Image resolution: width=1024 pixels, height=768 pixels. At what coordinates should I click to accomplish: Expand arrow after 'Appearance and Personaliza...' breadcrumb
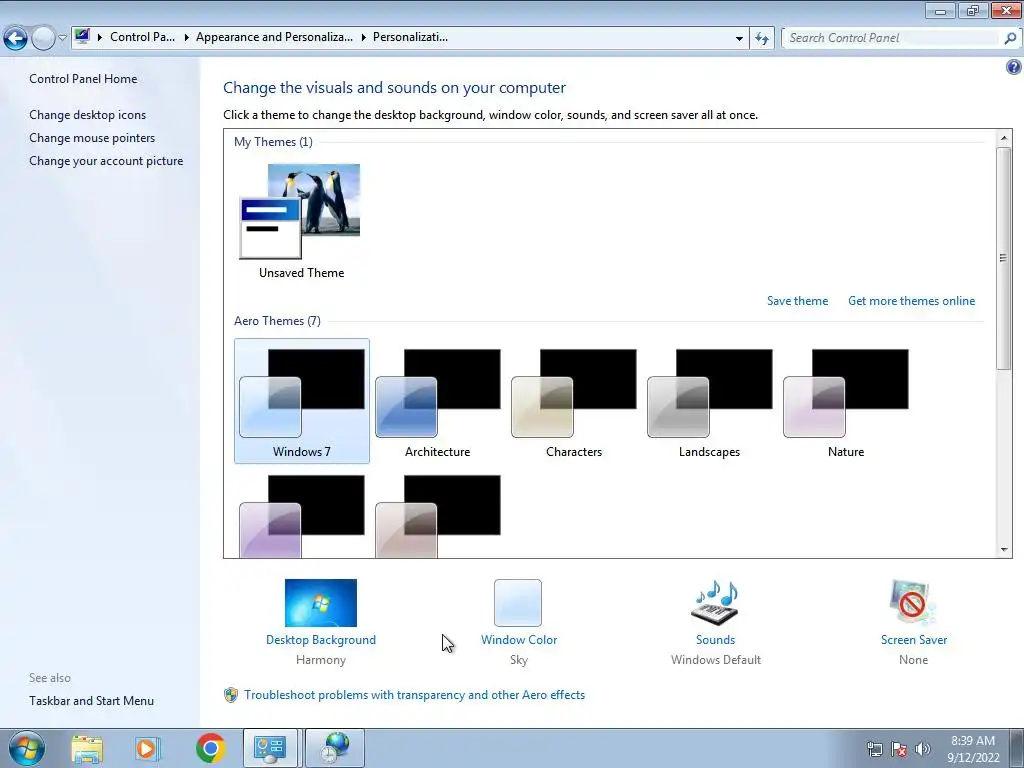point(363,37)
